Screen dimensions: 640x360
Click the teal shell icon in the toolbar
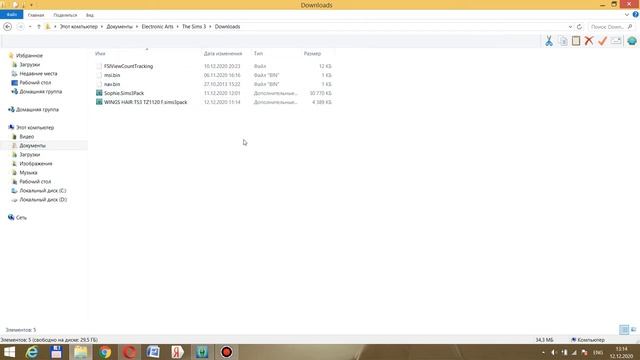632,41
